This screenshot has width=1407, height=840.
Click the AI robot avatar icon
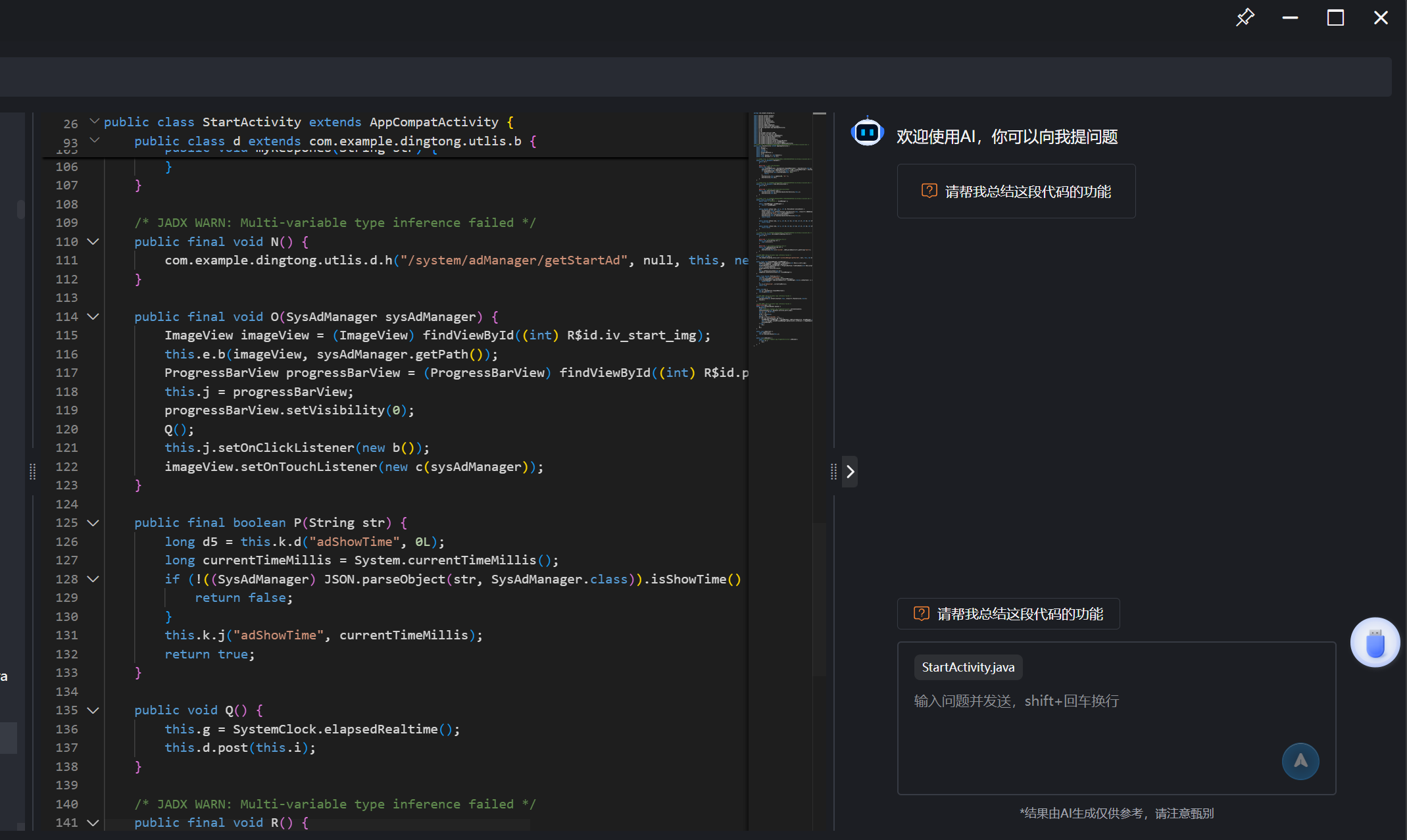[867, 132]
